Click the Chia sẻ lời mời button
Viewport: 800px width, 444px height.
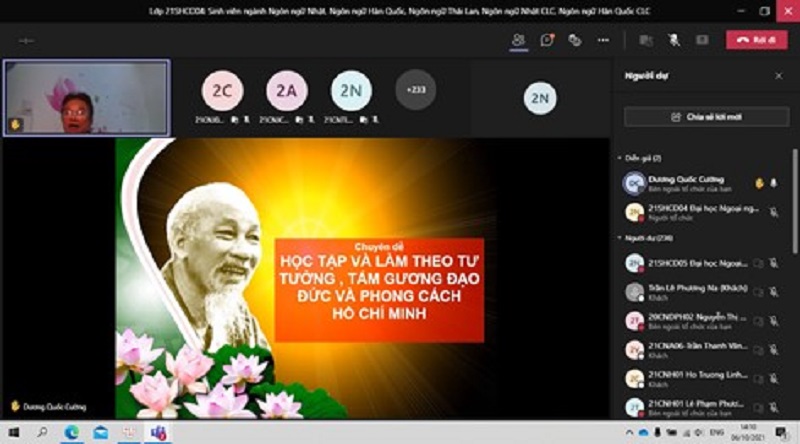tap(706, 117)
